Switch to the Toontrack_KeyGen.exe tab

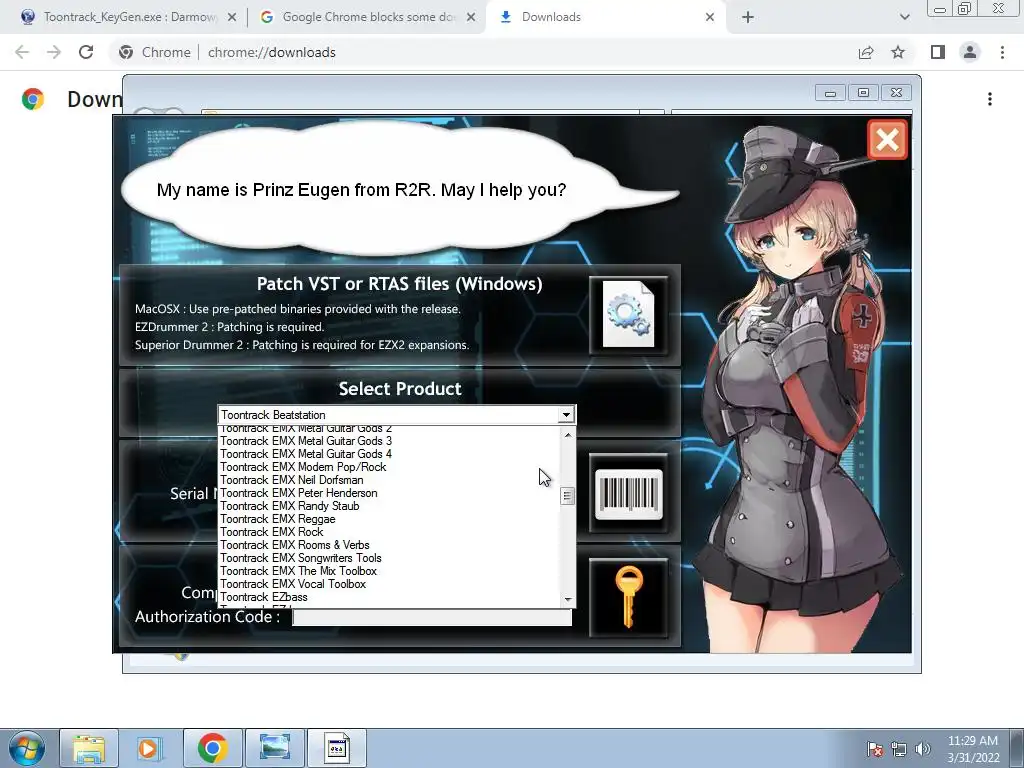[x=129, y=17]
